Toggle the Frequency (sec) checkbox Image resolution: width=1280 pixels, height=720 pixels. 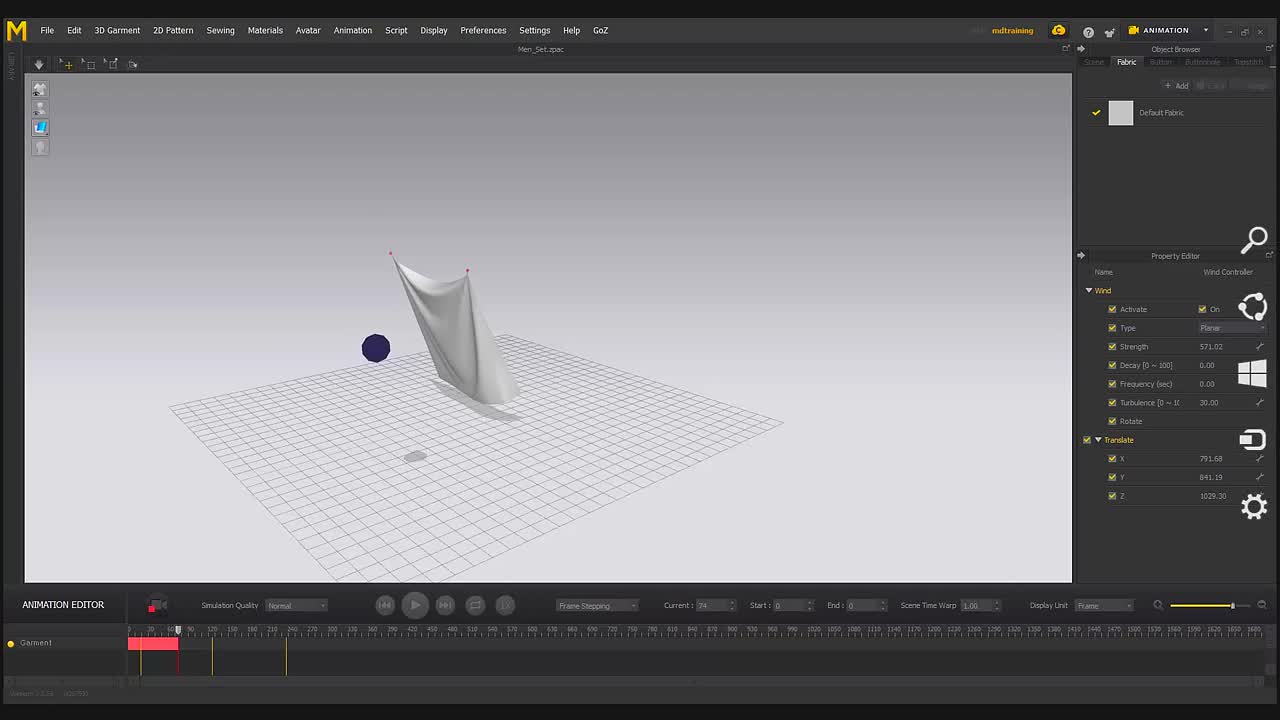click(1112, 384)
